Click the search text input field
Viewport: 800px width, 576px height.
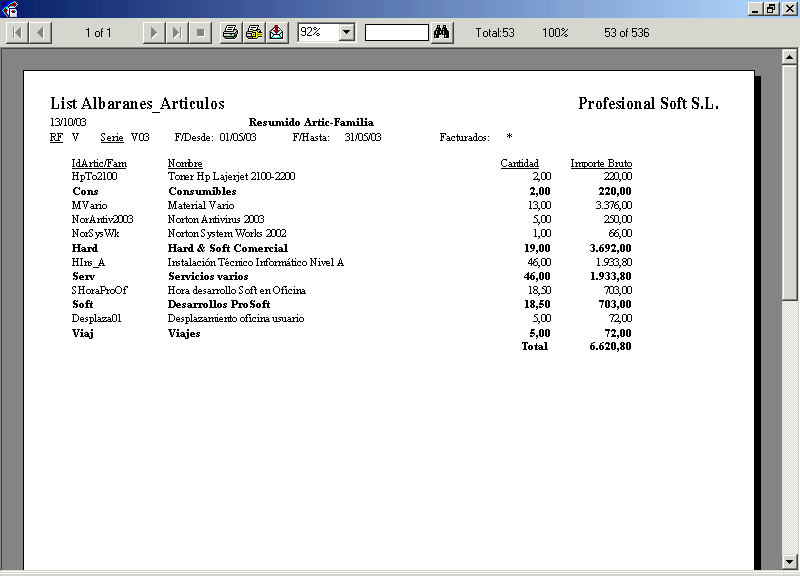click(x=396, y=33)
